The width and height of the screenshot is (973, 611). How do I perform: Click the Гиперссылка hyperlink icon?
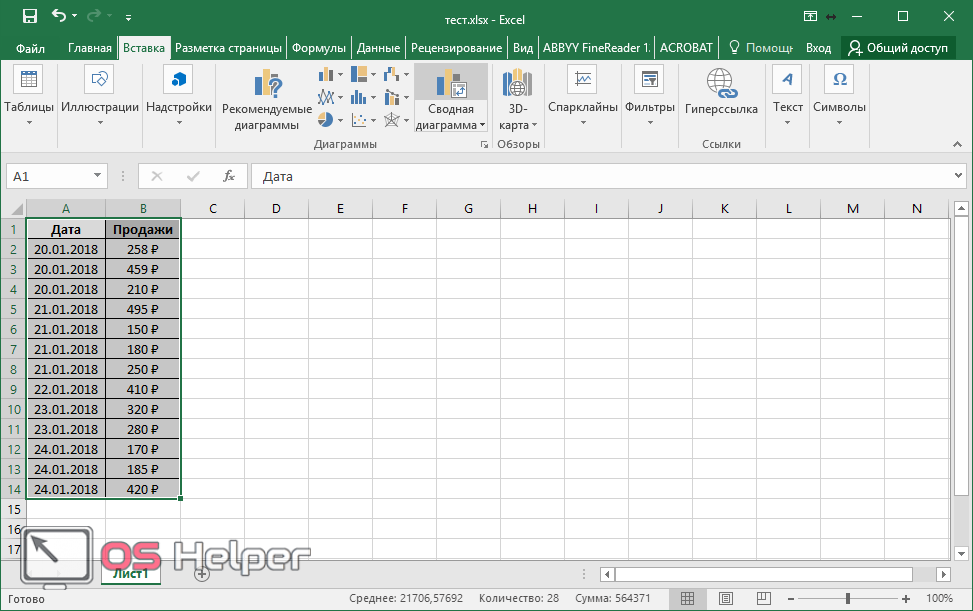click(x=720, y=84)
